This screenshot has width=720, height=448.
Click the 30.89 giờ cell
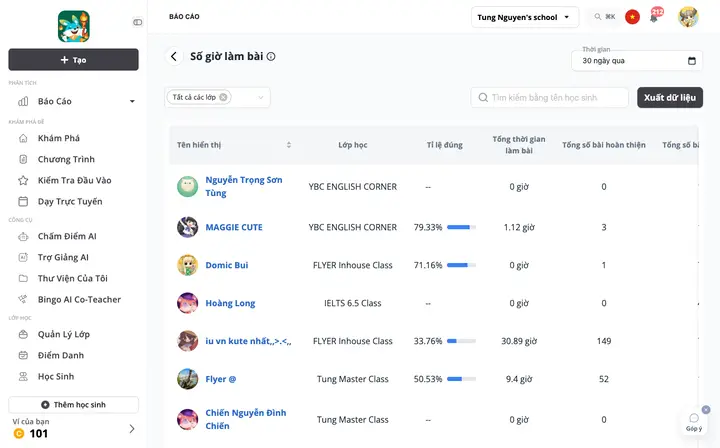[x=519, y=341]
